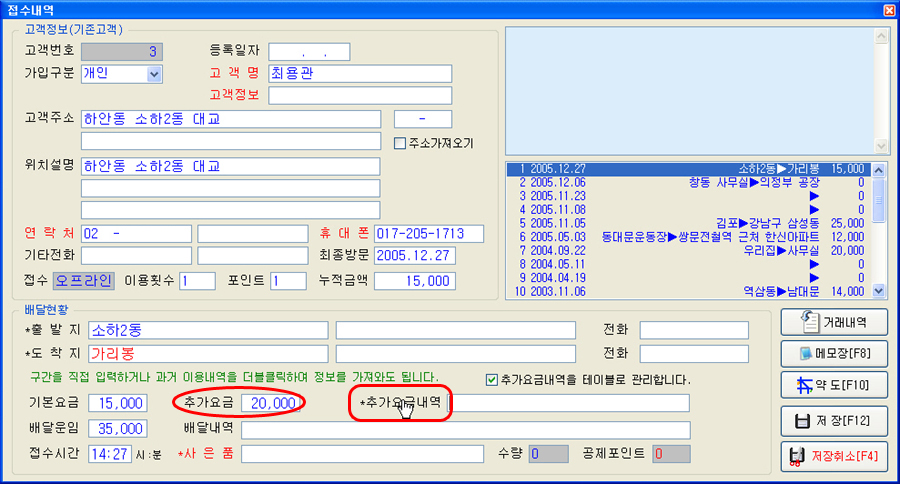Click the 최종방문 field 2005.12.27

click(x=414, y=255)
